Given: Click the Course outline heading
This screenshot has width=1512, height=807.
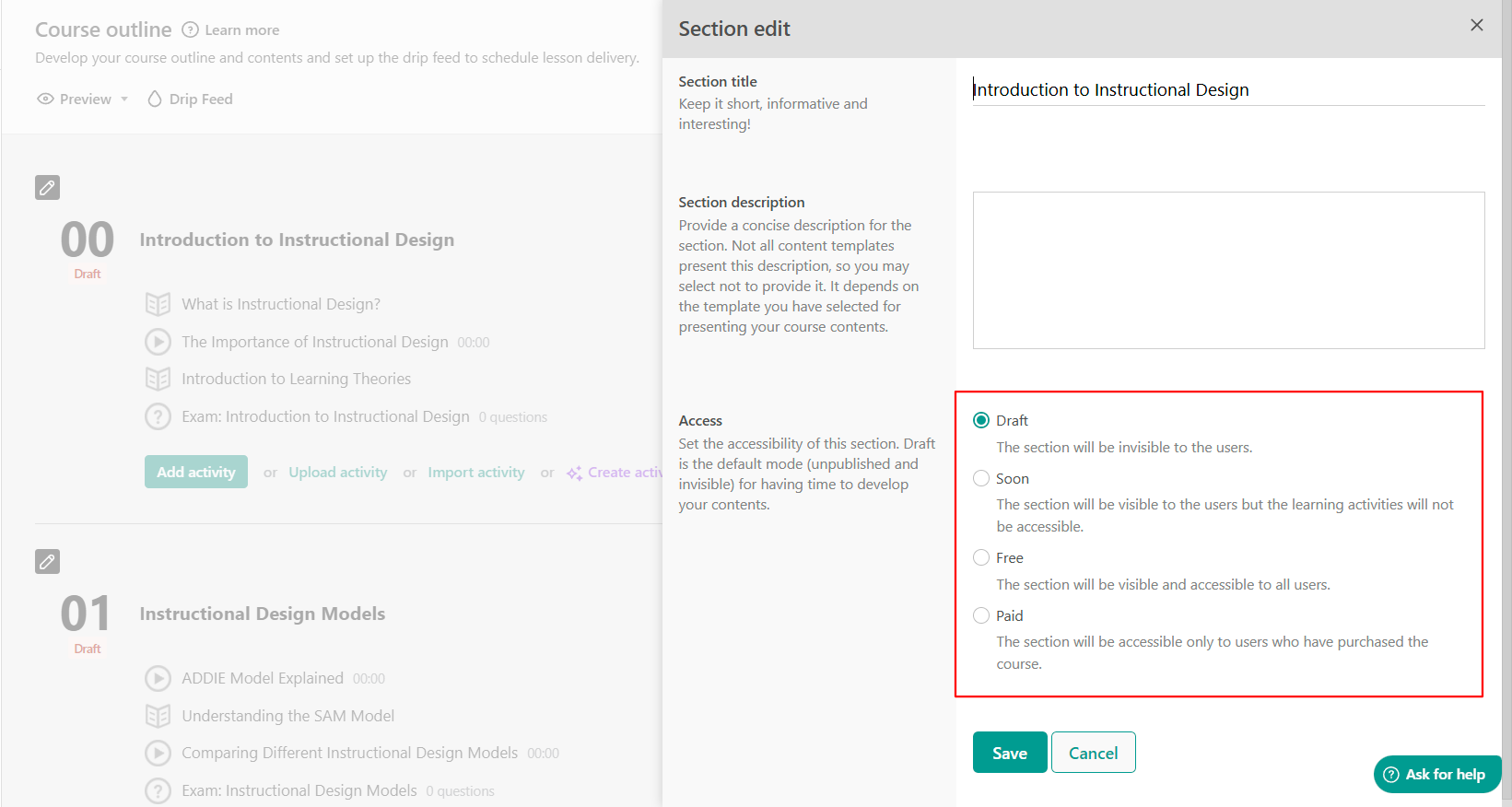Looking at the screenshot, I should [103, 29].
